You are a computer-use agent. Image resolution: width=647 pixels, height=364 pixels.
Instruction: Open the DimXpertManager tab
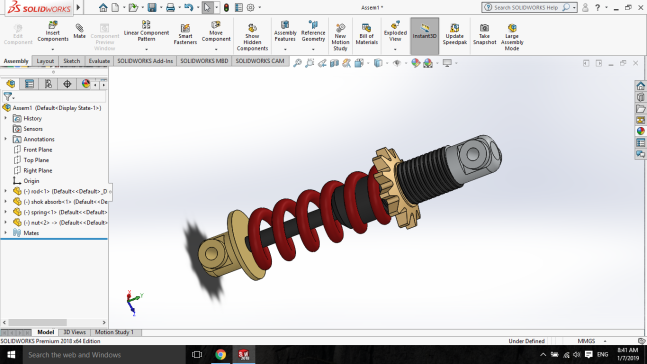click(x=67, y=84)
